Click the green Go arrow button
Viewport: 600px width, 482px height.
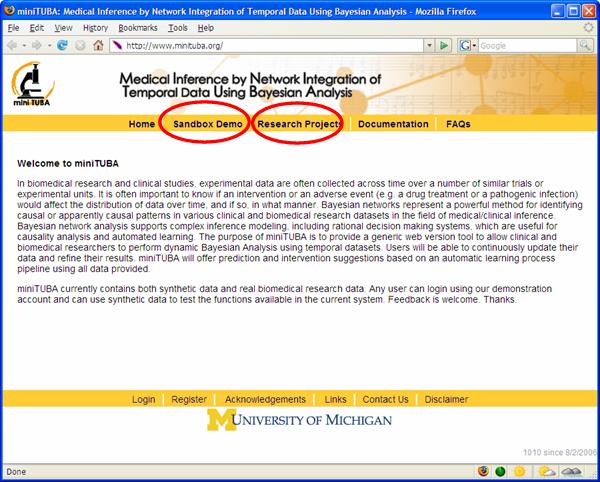coord(444,46)
